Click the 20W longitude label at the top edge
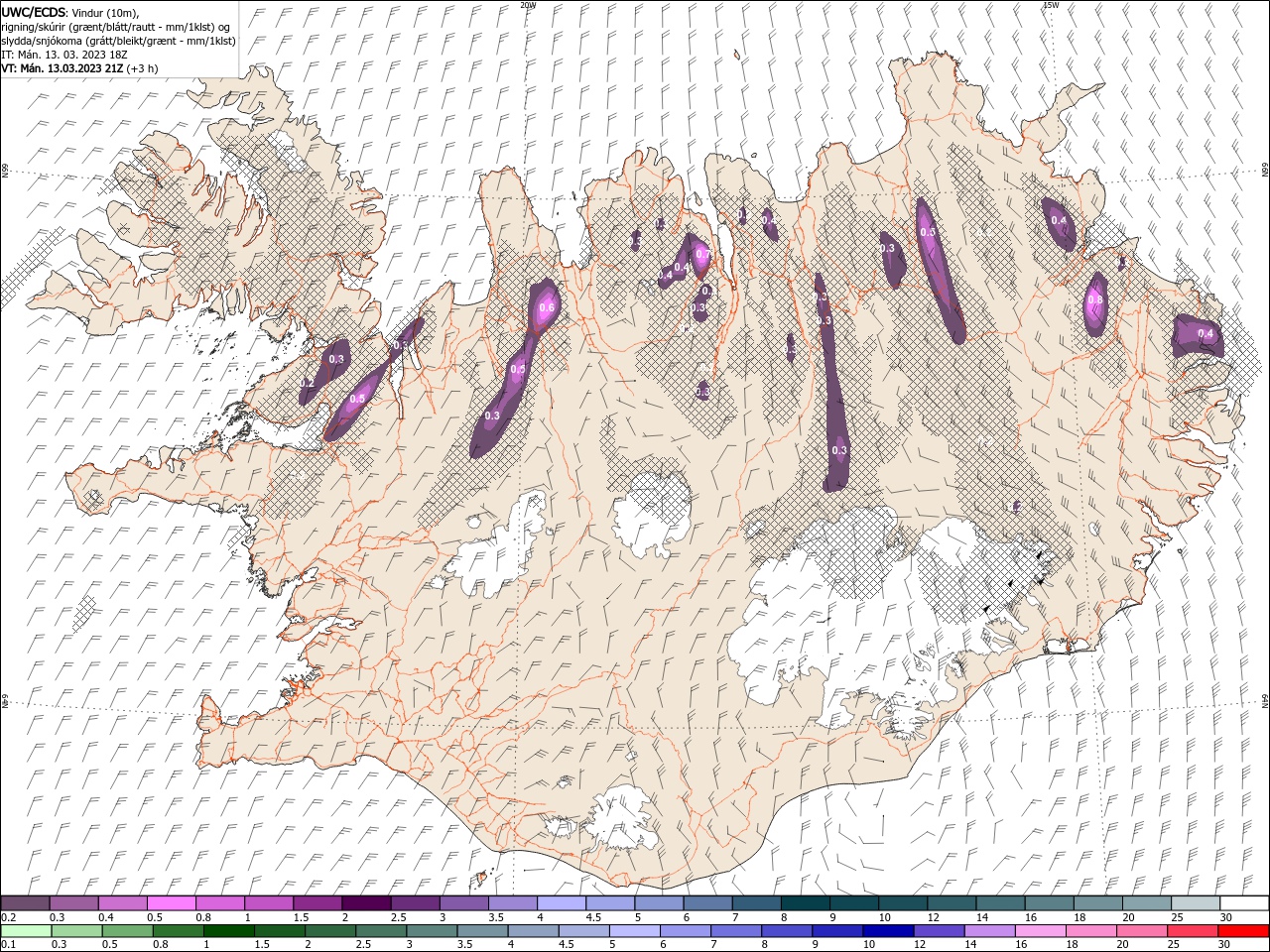This screenshot has width=1270, height=952. [528, 5]
